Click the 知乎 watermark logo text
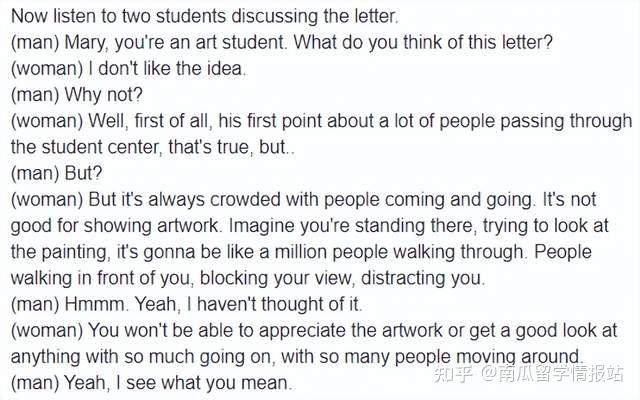Screen dimensions: 640x400 point(453,374)
